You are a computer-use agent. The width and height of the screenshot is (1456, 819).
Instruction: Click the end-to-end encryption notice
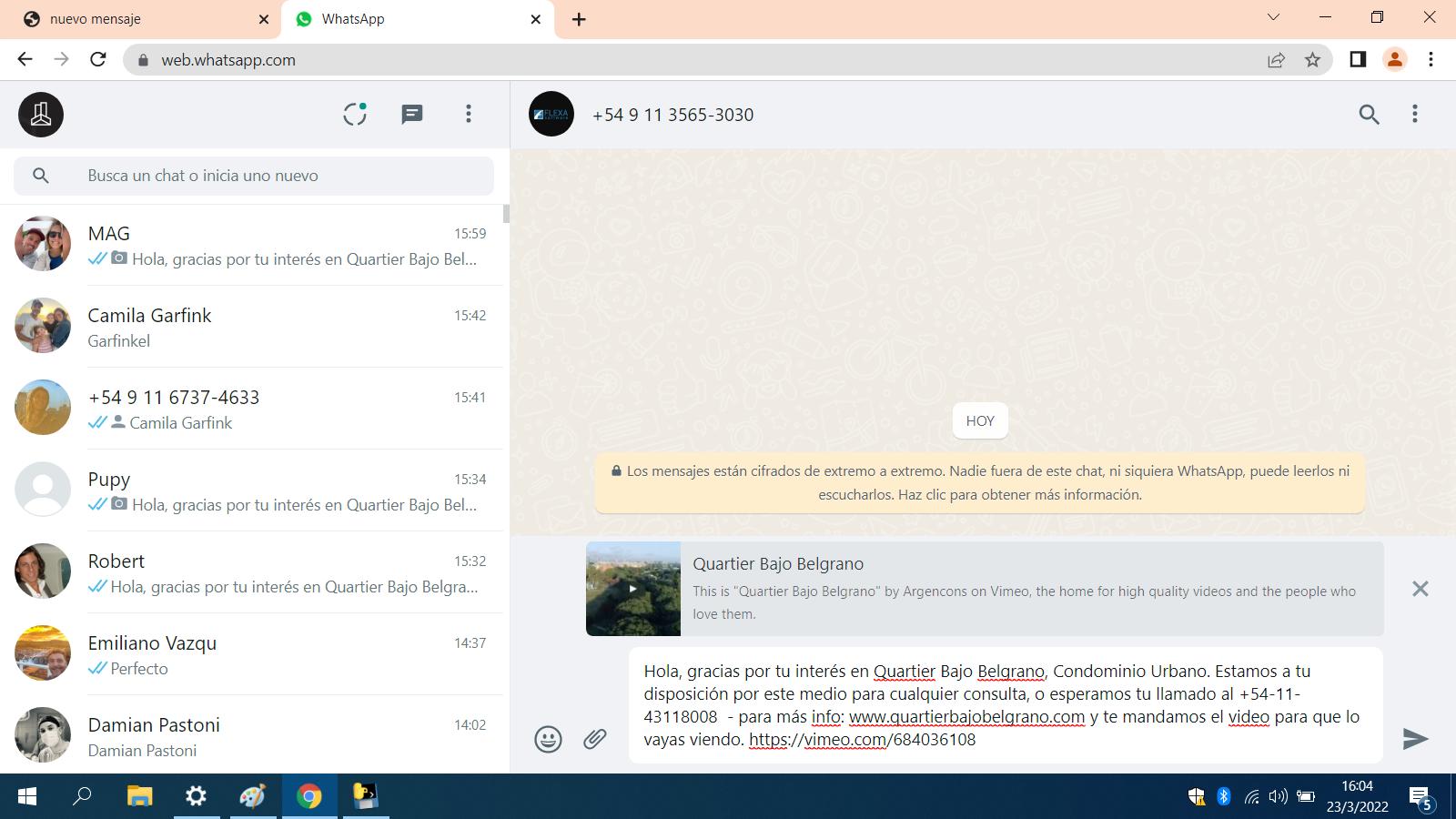click(x=980, y=483)
